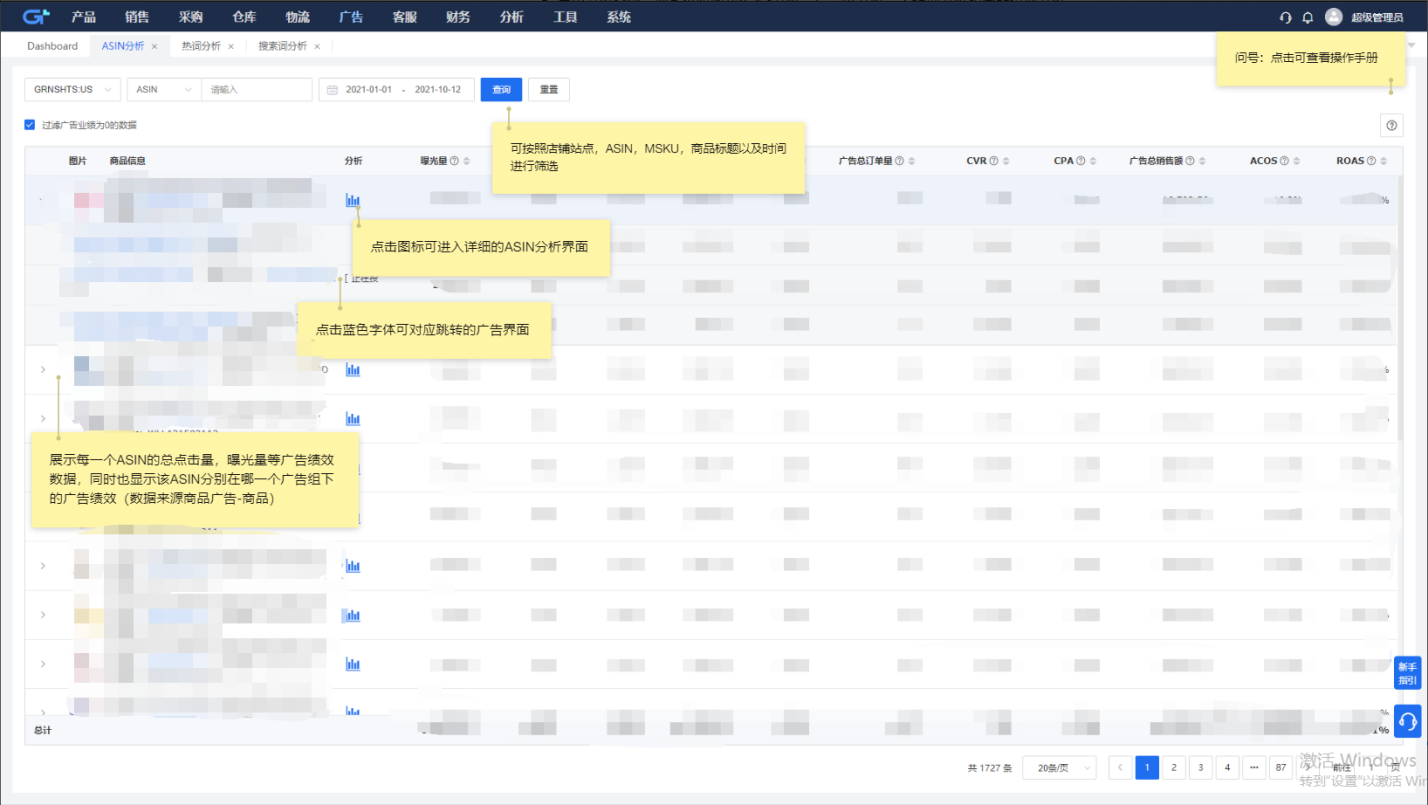Click the 请输入 search input field

pyautogui.click(x=257, y=90)
